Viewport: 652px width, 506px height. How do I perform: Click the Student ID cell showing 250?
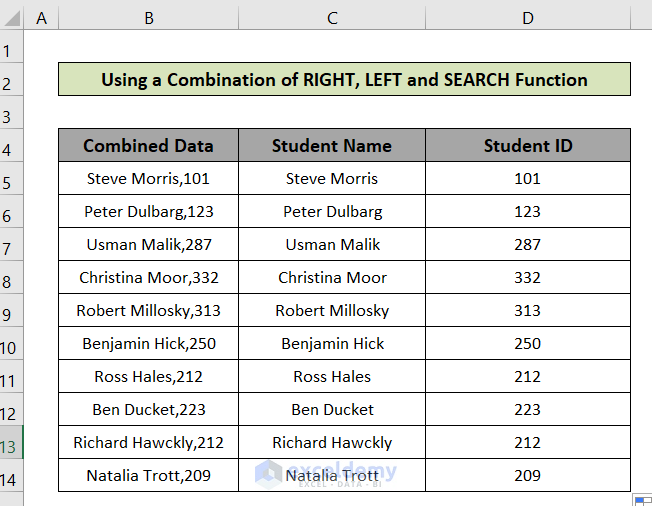click(x=528, y=343)
